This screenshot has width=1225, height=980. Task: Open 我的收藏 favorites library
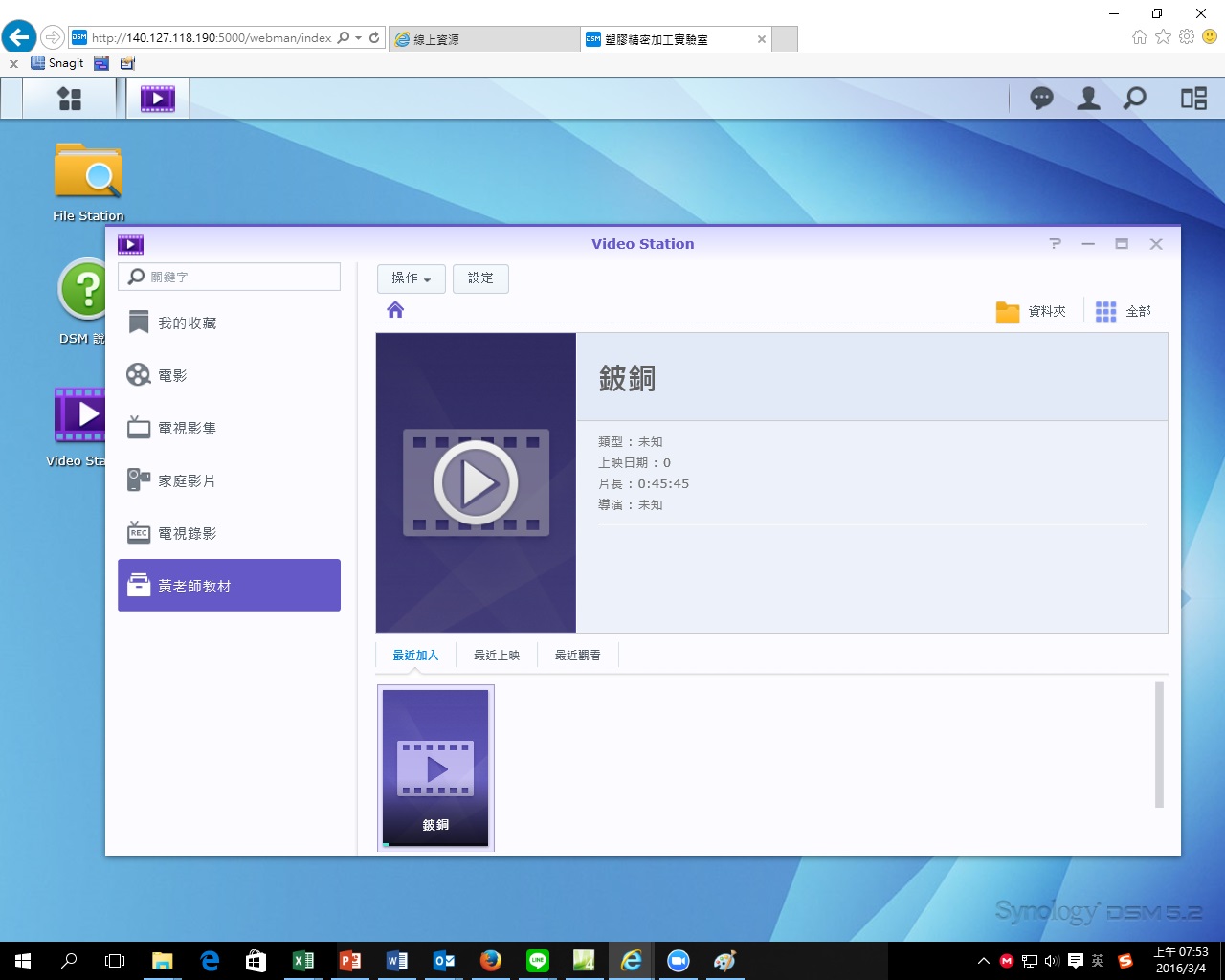229,323
